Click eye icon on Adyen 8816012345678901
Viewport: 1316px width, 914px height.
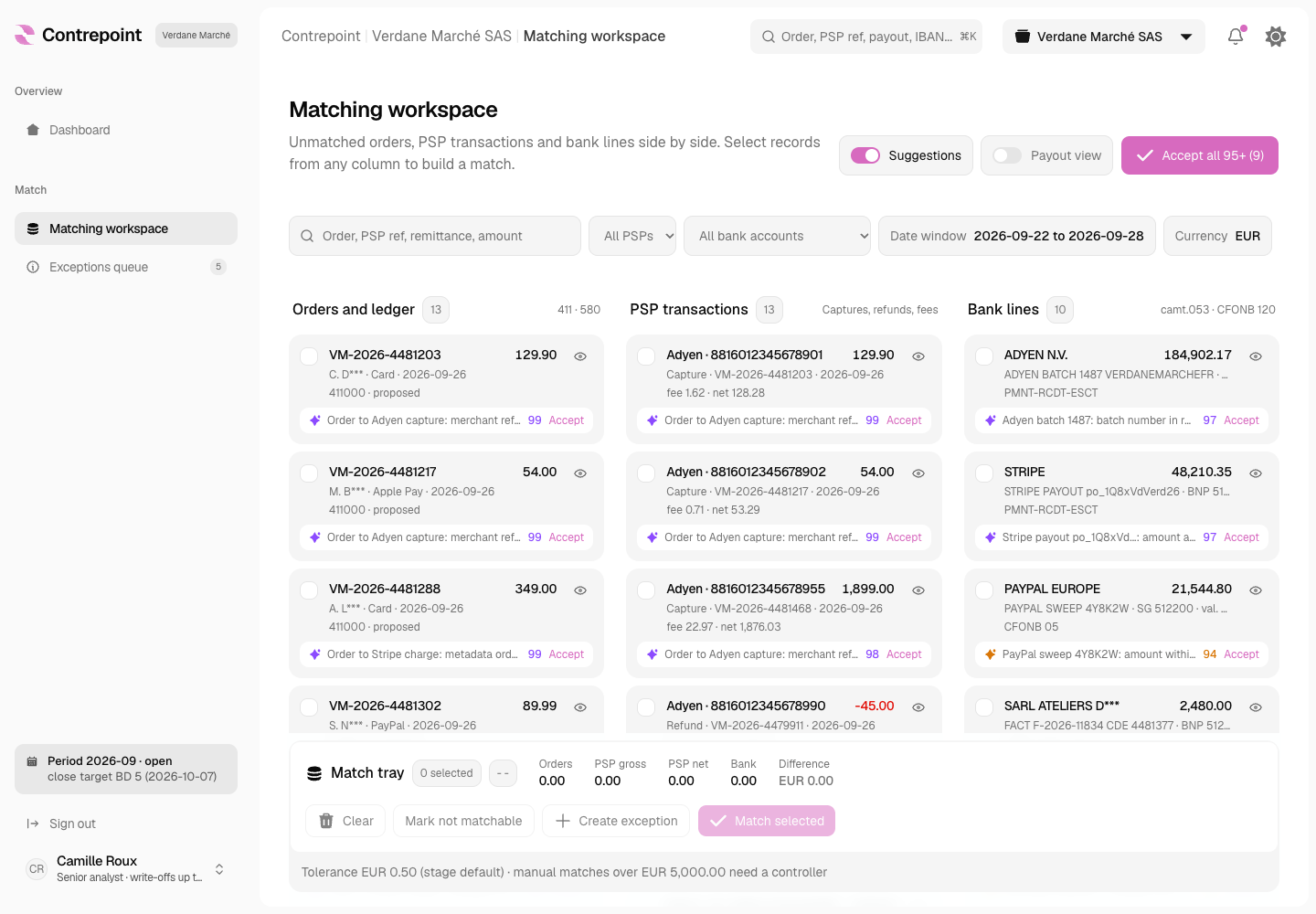point(918,356)
